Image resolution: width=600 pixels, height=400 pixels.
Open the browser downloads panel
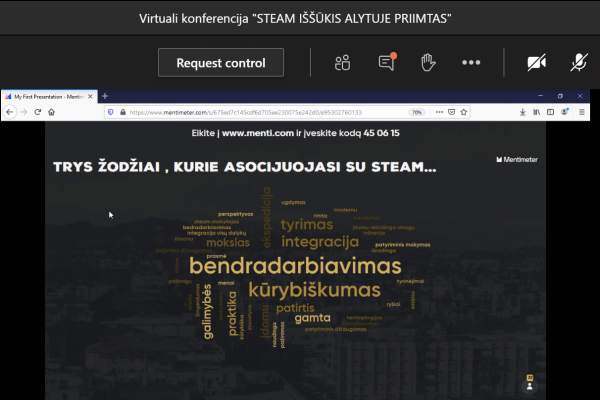523,112
